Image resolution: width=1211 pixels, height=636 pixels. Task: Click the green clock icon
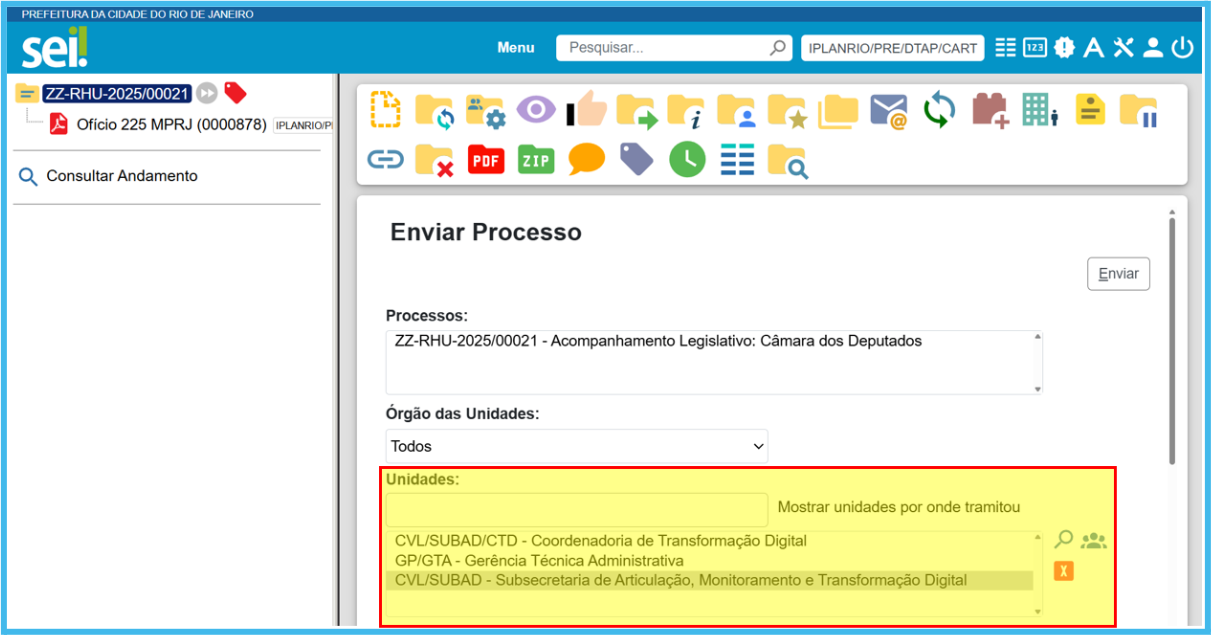[687, 160]
